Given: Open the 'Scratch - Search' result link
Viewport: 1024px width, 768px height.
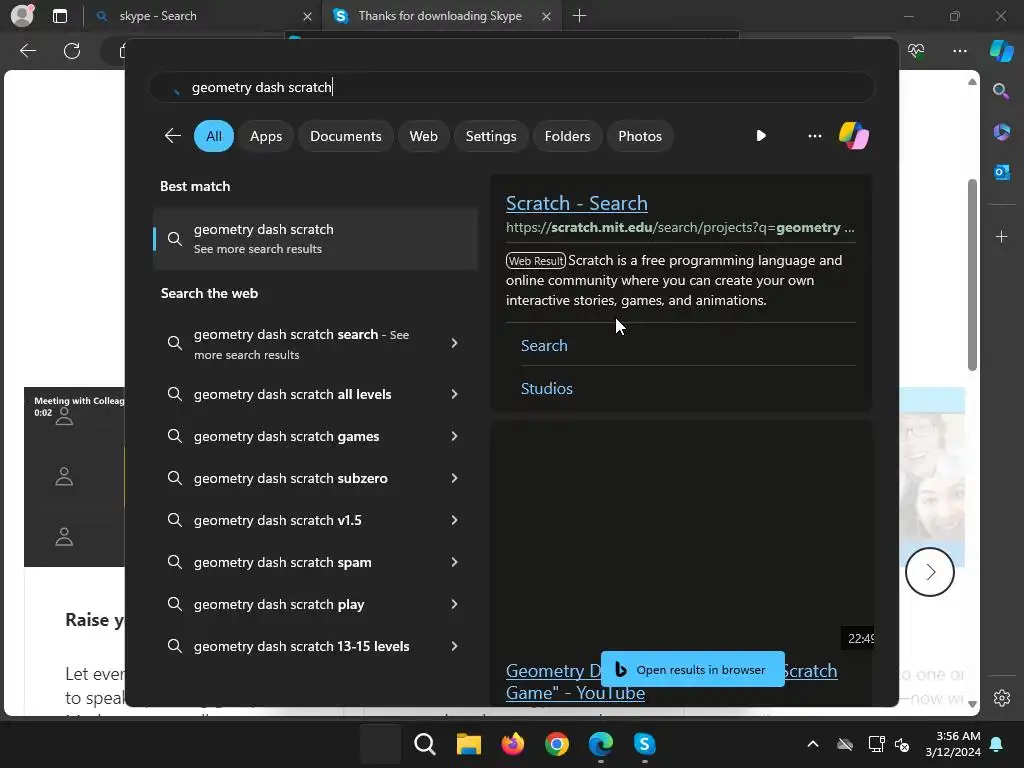Looking at the screenshot, I should tap(577, 203).
